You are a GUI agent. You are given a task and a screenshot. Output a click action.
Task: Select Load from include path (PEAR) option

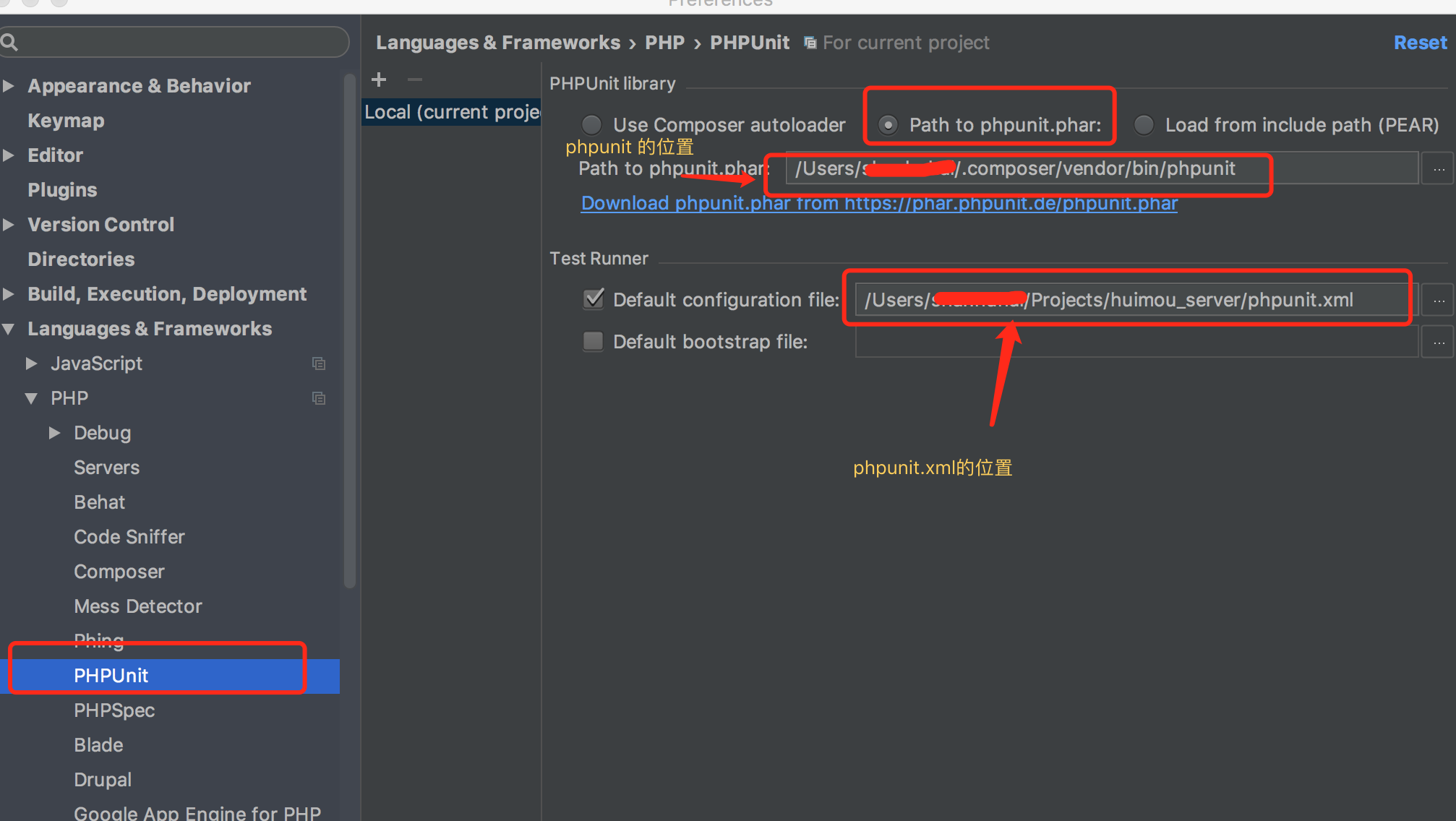pyautogui.click(x=1144, y=125)
